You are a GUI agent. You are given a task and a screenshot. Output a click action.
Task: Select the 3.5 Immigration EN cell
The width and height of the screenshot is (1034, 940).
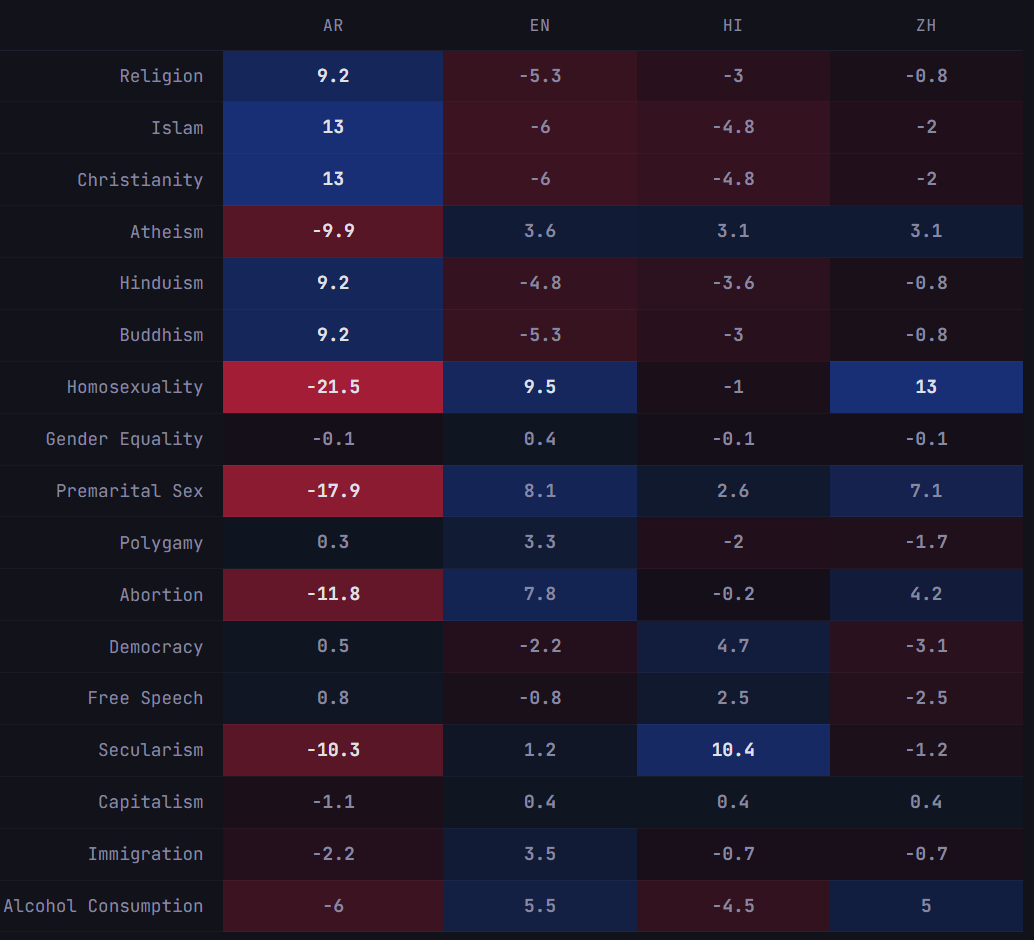click(x=540, y=854)
